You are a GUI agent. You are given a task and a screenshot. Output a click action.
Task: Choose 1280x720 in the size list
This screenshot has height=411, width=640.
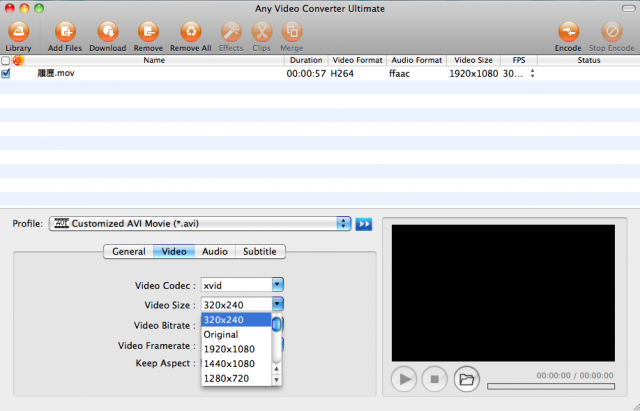(x=236, y=378)
